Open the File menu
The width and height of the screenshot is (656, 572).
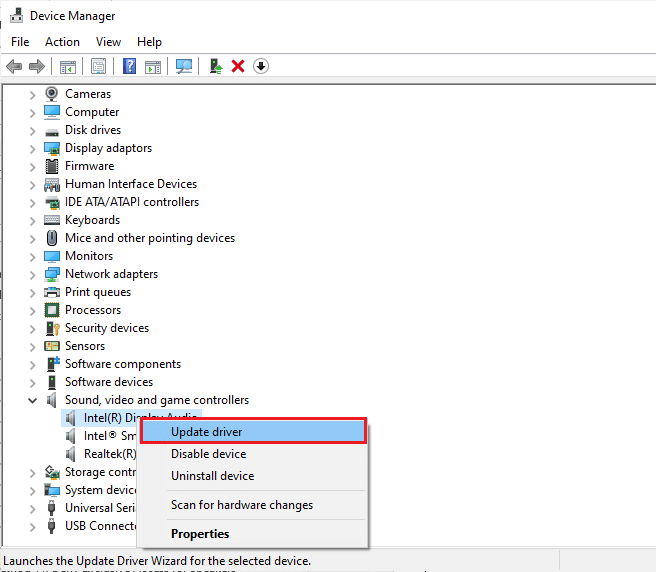click(20, 42)
